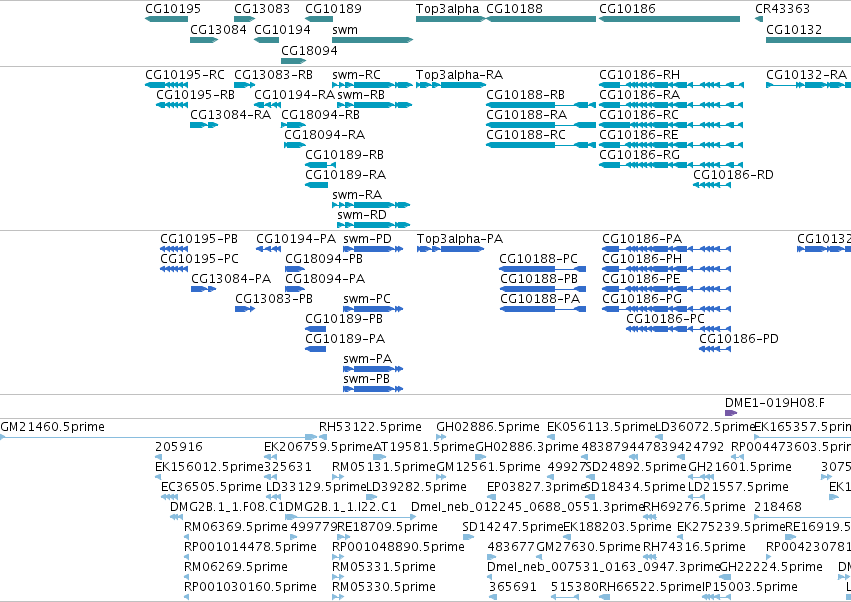Click the GH02886.3prime EST label

(x=526, y=447)
